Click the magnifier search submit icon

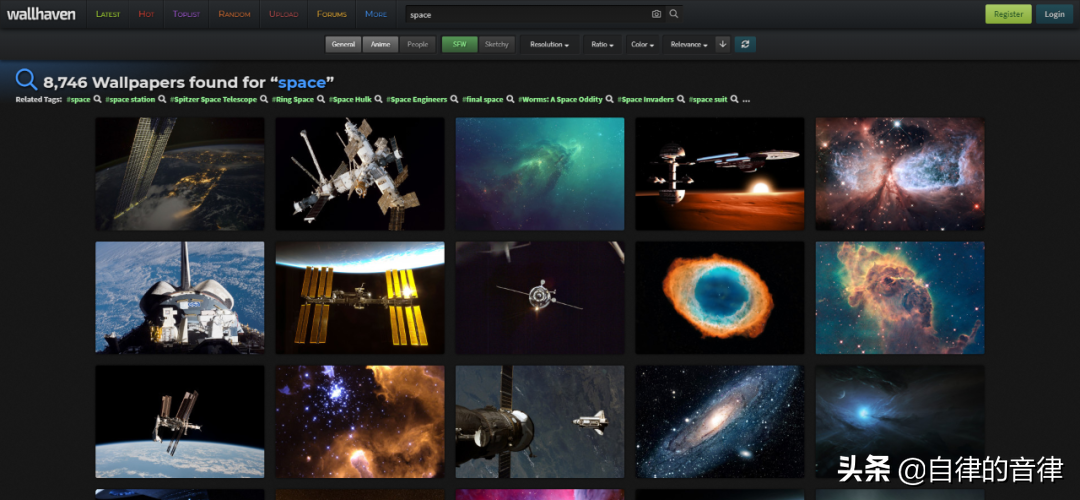pos(674,14)
